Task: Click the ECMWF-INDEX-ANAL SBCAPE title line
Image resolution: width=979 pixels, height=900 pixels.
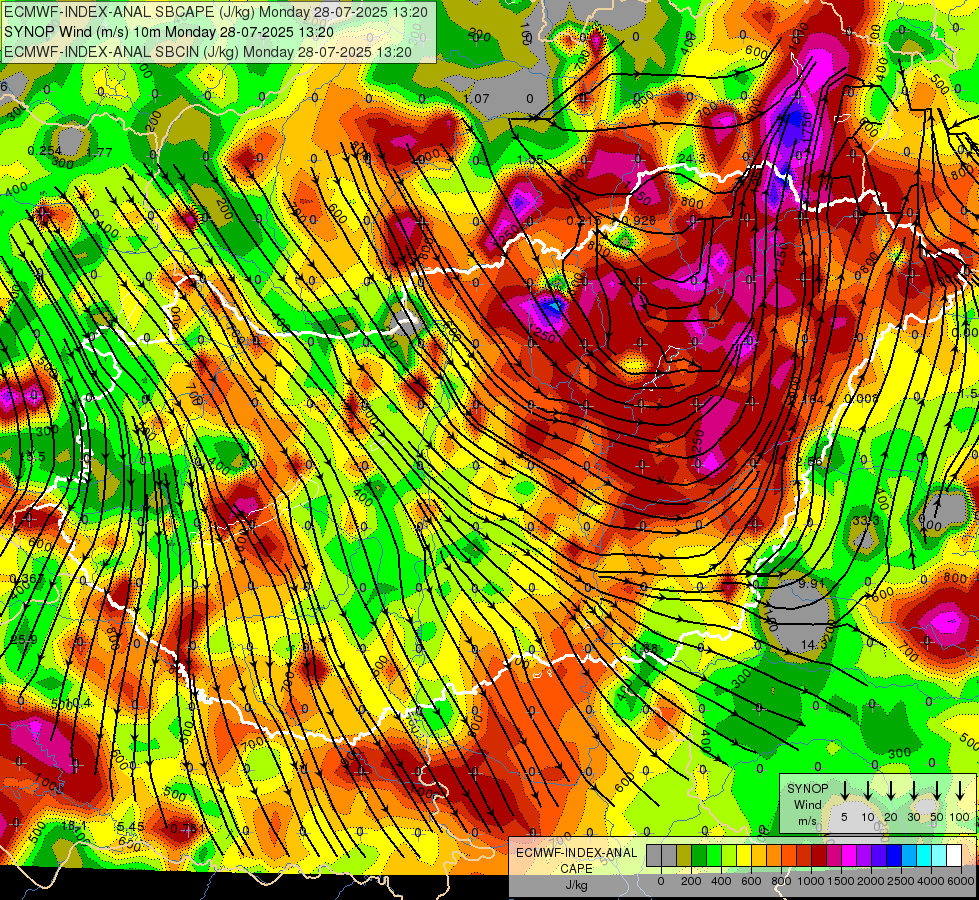Action: pos(216,12)
